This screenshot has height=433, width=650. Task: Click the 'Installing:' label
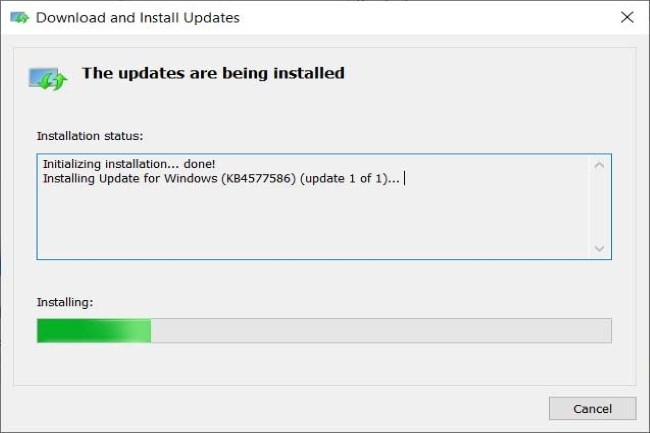tap(65, 302)
